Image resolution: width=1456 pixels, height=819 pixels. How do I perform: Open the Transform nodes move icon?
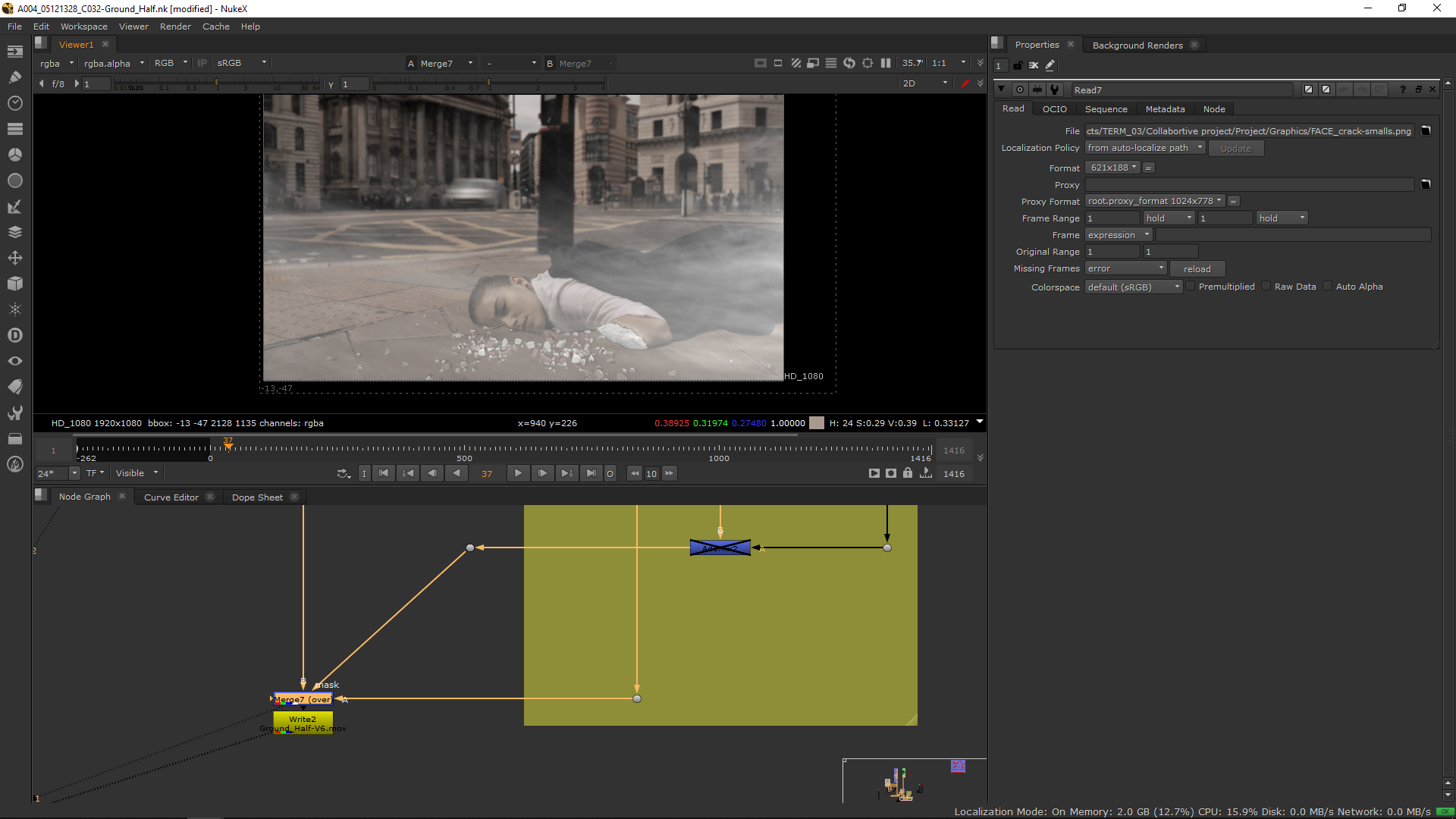coord(14,258)
